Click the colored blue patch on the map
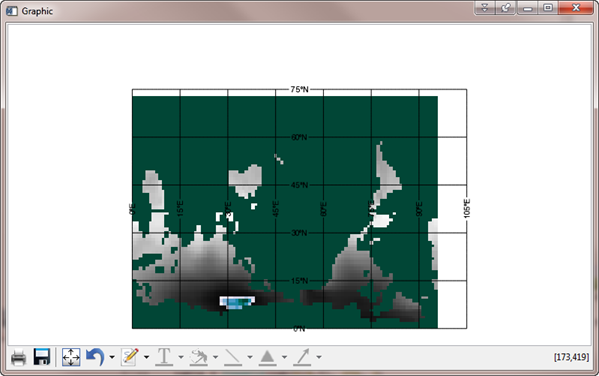The width and height of the screenshot is (599, 376). coord(237,302)
